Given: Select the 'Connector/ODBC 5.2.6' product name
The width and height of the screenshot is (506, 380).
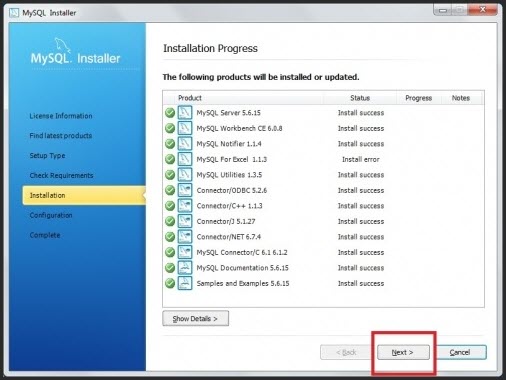Looking at the screenshot, I should point(232,190).
